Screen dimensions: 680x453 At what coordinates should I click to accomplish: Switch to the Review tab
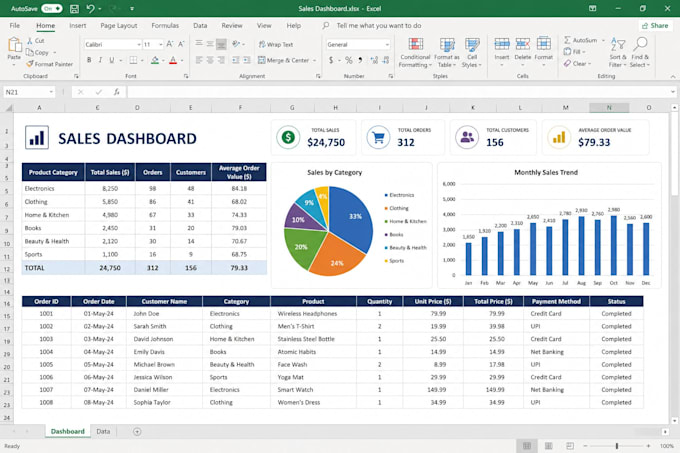pyautogui.click(x=232, y=26)
